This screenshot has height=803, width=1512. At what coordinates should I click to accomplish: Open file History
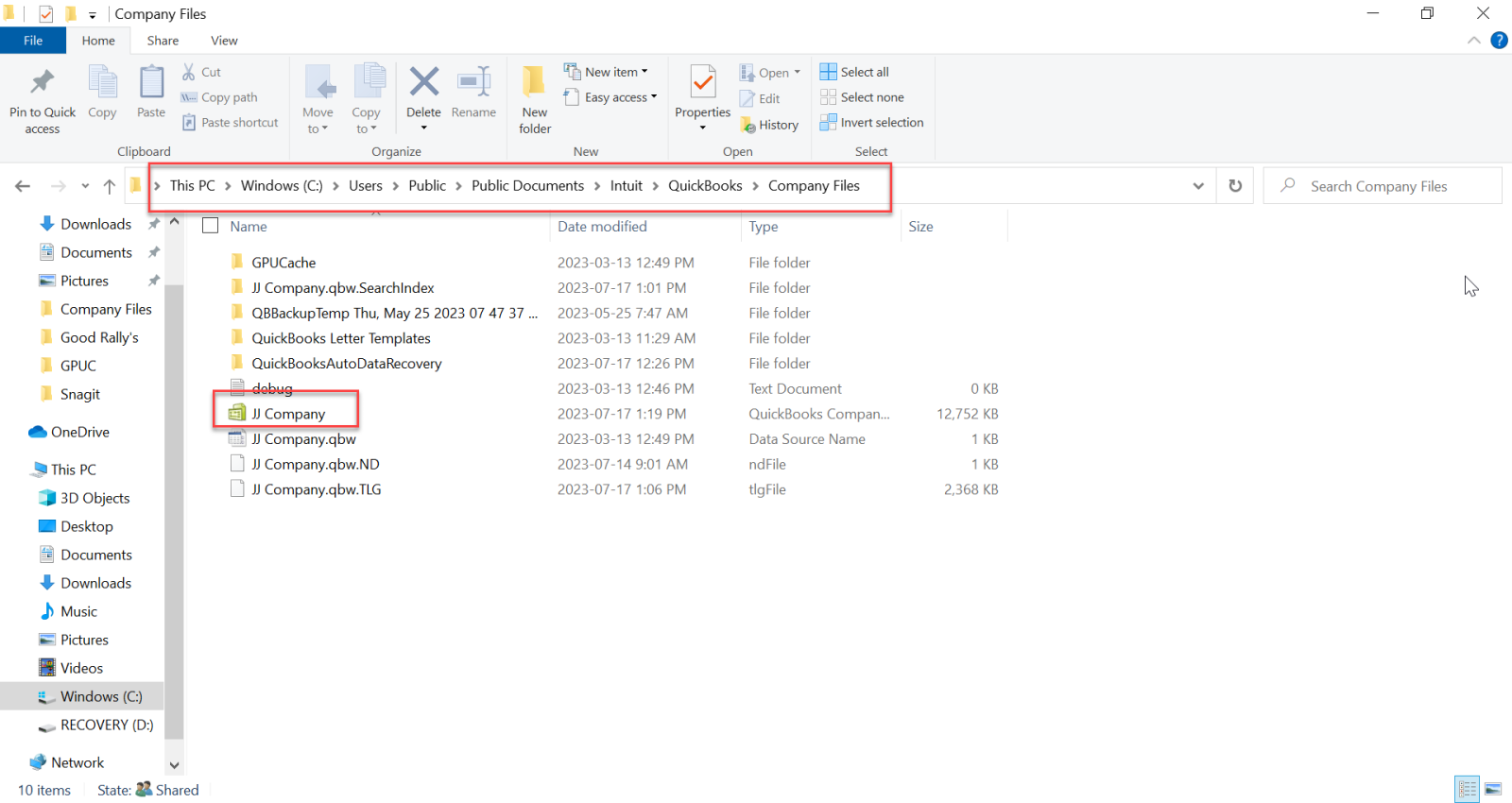(x=769, y=125)
